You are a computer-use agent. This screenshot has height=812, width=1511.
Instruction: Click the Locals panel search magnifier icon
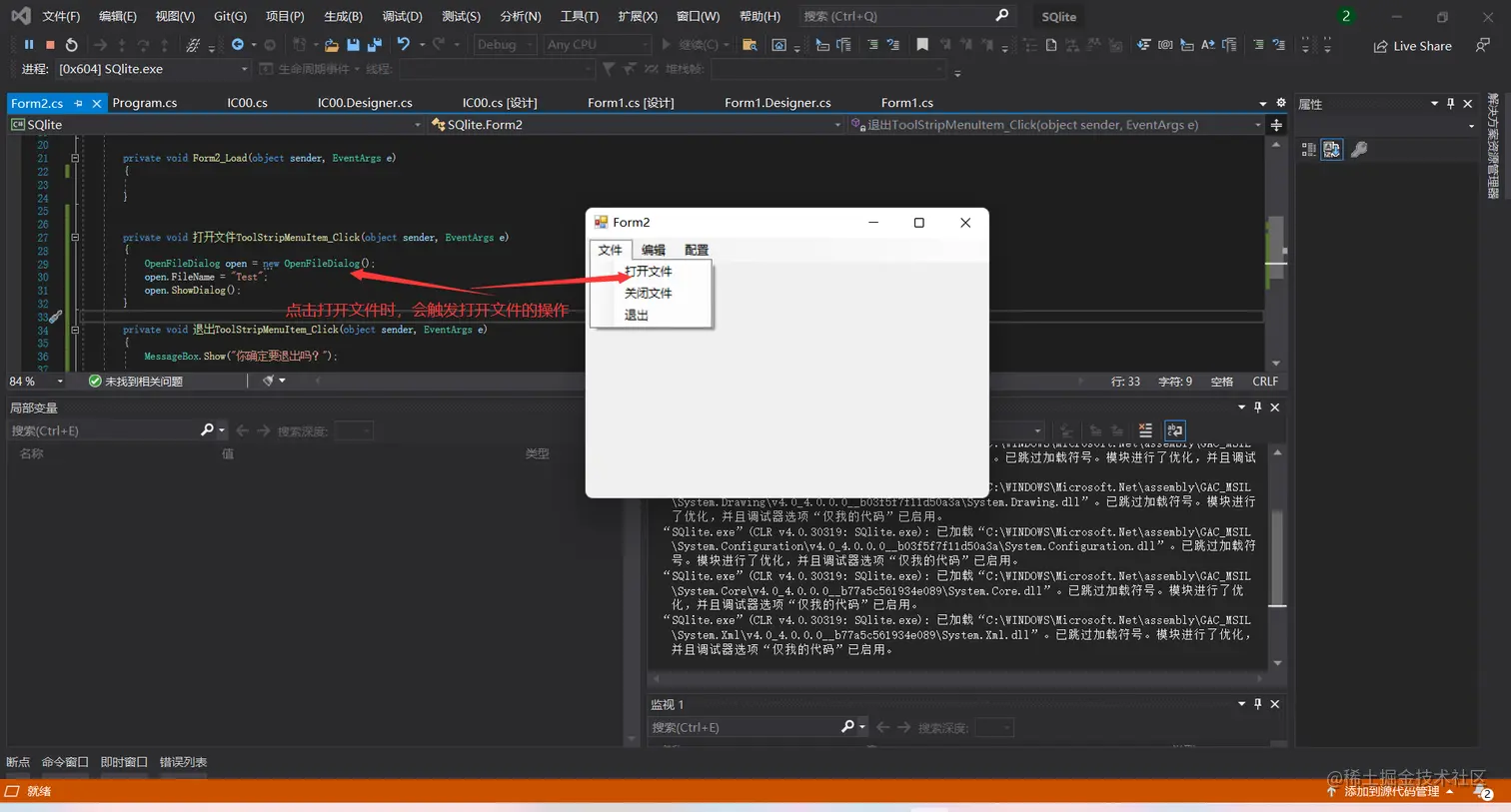[208, 430]
